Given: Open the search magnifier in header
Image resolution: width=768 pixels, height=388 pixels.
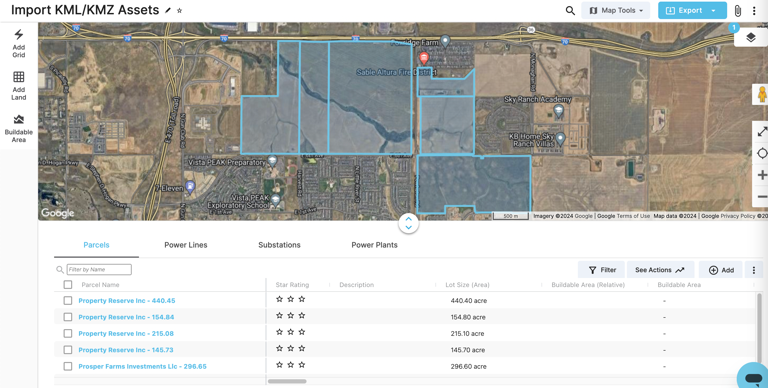Looking at the screenshot, I should pyautogui.click(x=570, y=10).
